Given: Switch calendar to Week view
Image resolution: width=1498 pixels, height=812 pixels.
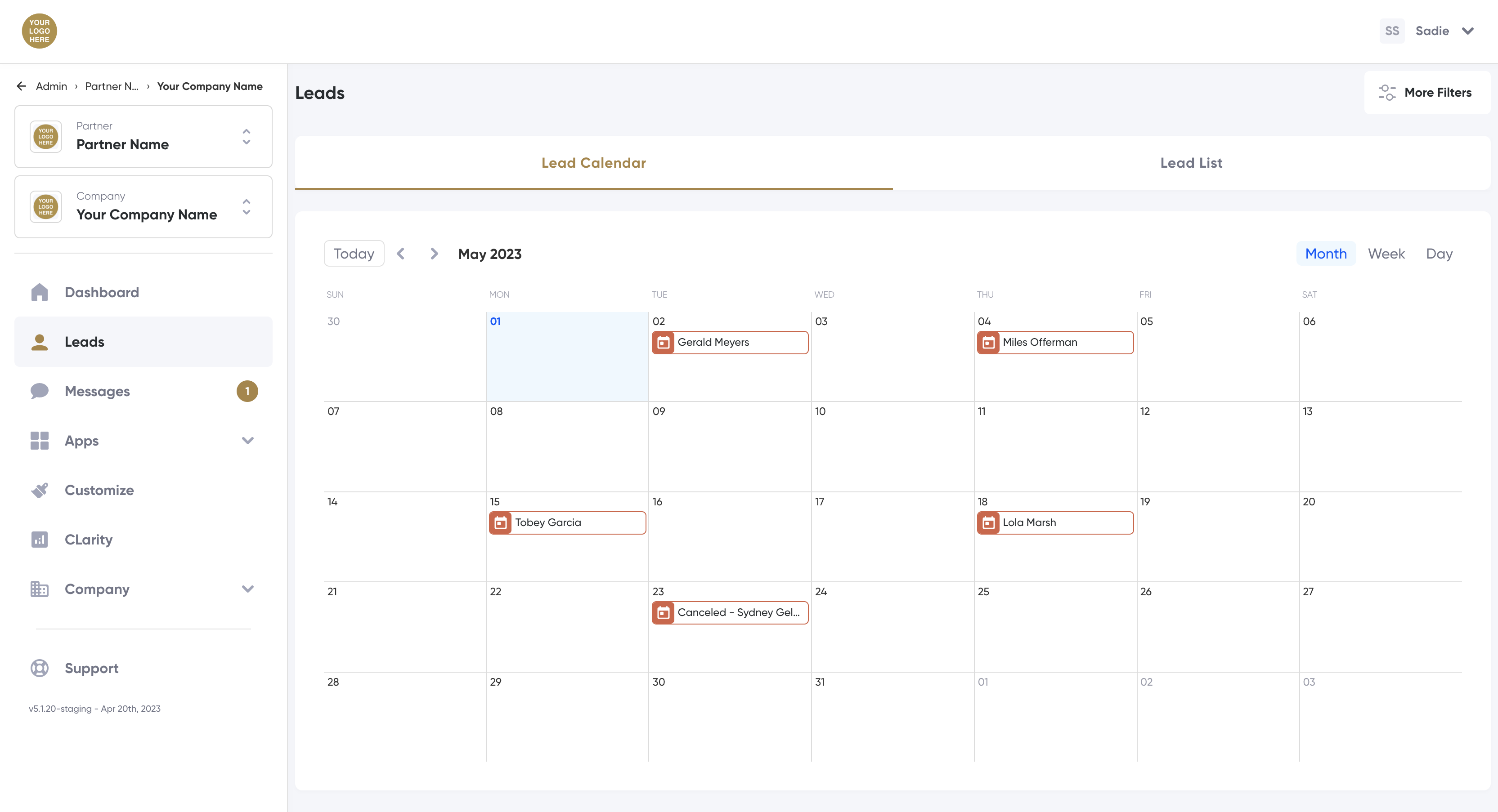Looking at the screenshot, I should tap(1386, 254).
